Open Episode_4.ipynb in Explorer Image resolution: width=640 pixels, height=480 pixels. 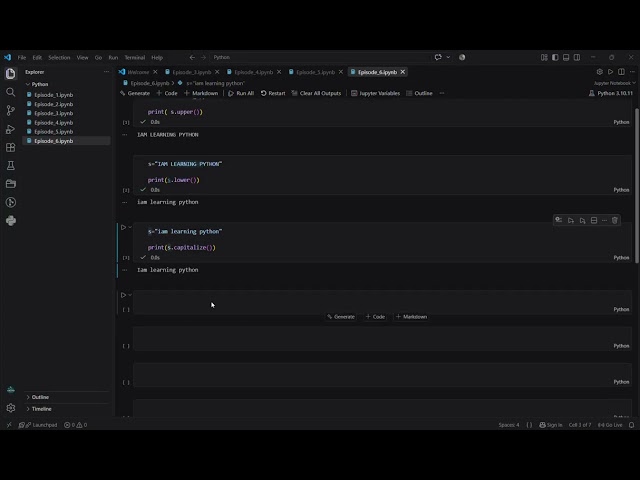click(x=53, y=122)
